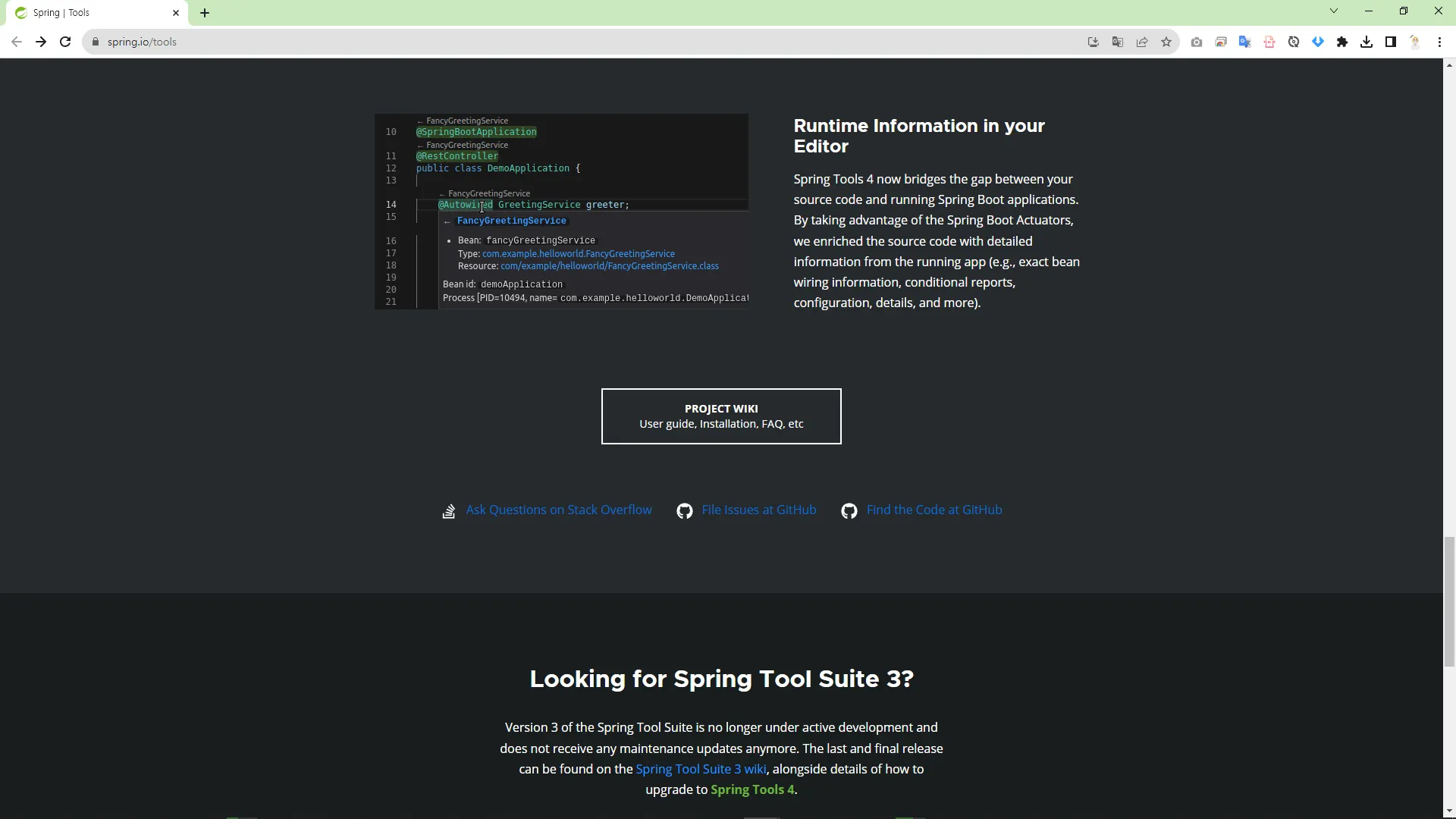The height and width of the screenshot is (819, 1456).
Task: Open Chrome downloads icon
Action: click(1367, 42)
